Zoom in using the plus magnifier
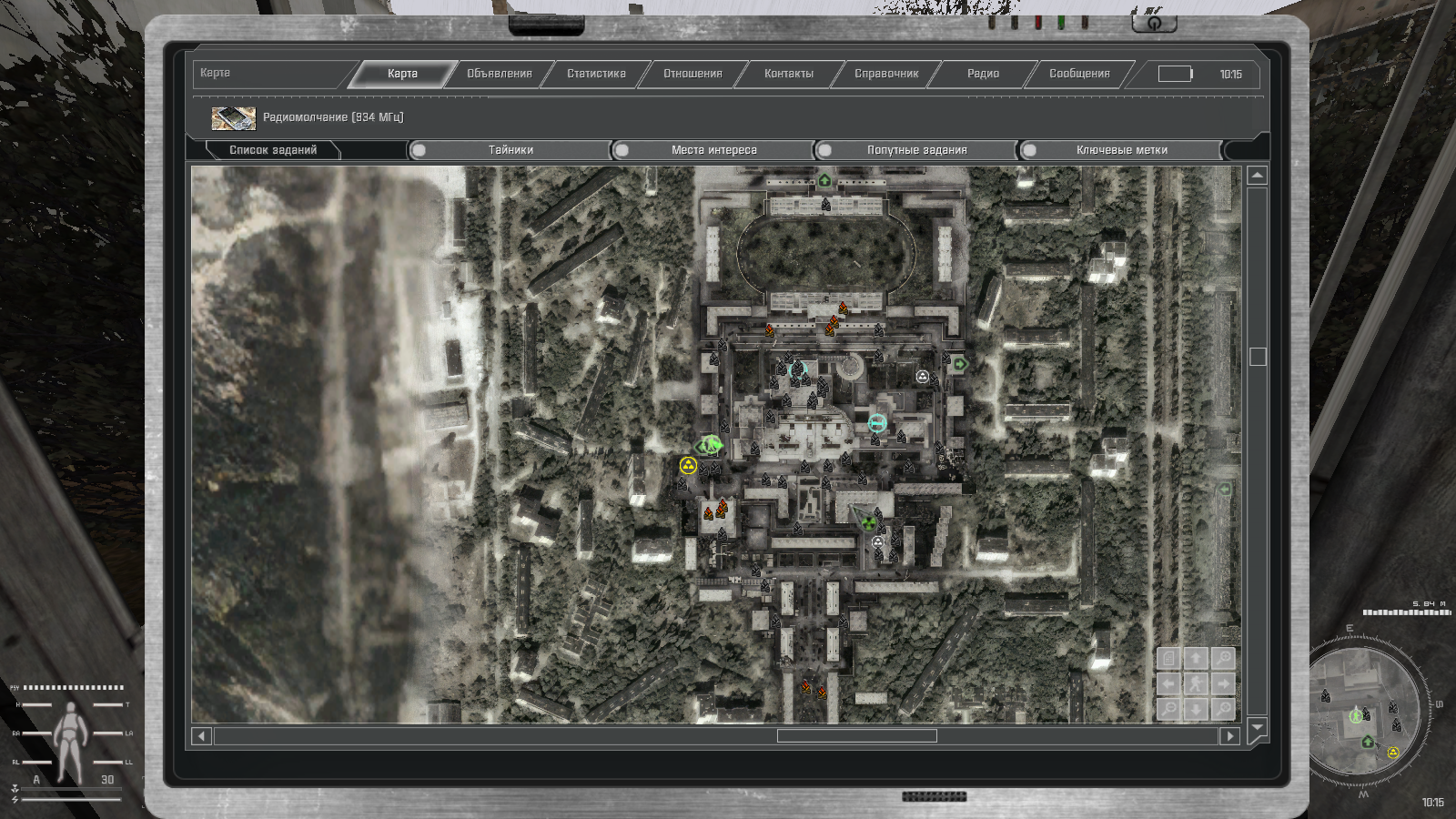Viewport: 1456px width, 819px height. [1223, 658]
